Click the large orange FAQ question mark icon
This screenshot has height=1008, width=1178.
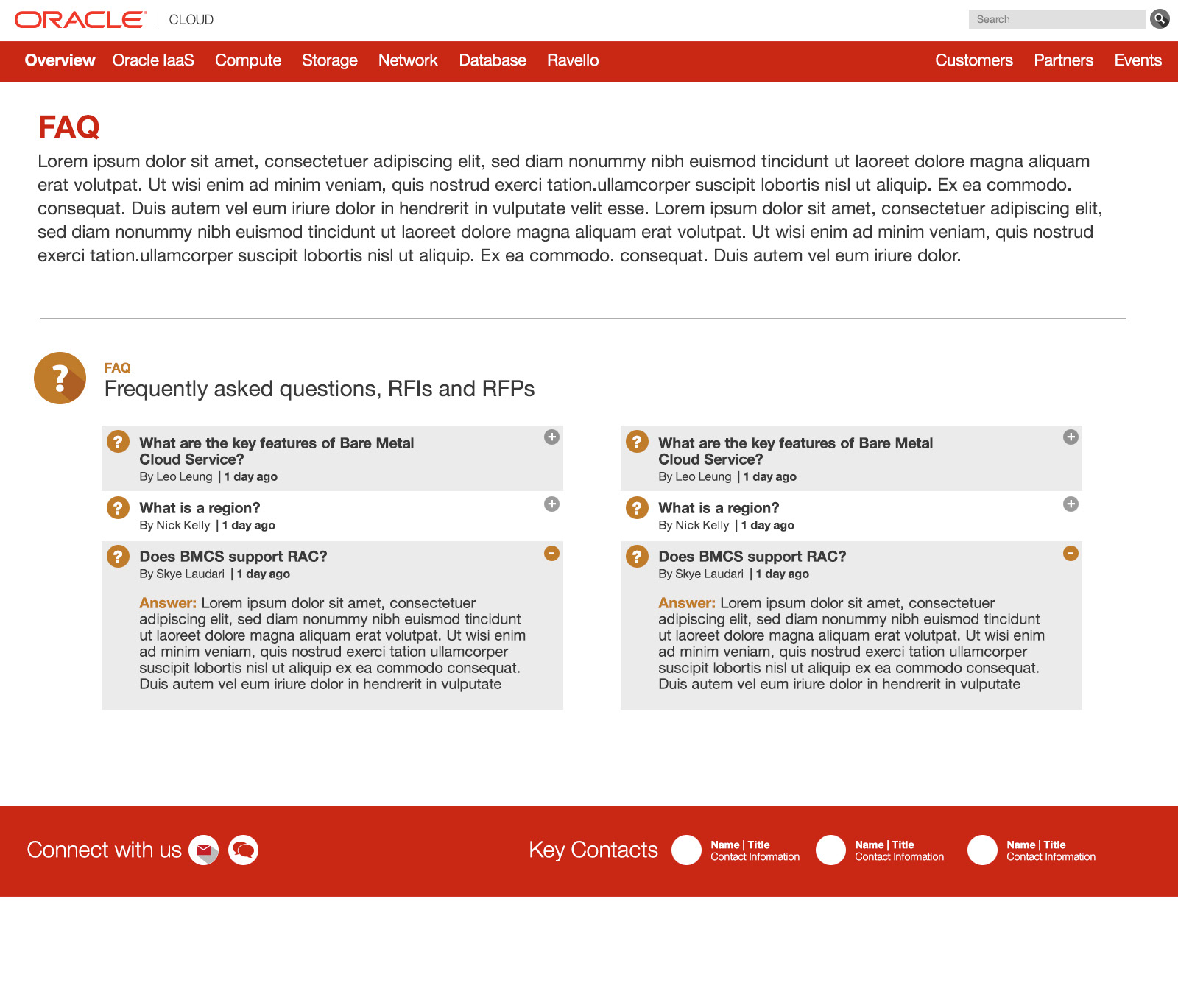pyautogui.click(x=60, y=378)
